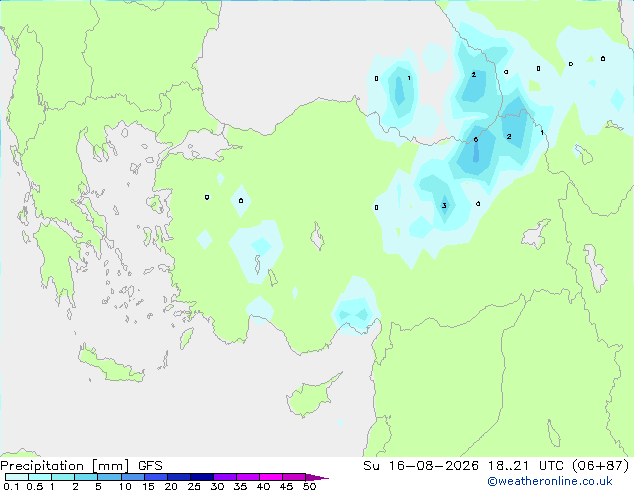The image size is (634, 490).
Task: Click the Precipitation [mm] GFS title
Action: [x=81, y=466]
